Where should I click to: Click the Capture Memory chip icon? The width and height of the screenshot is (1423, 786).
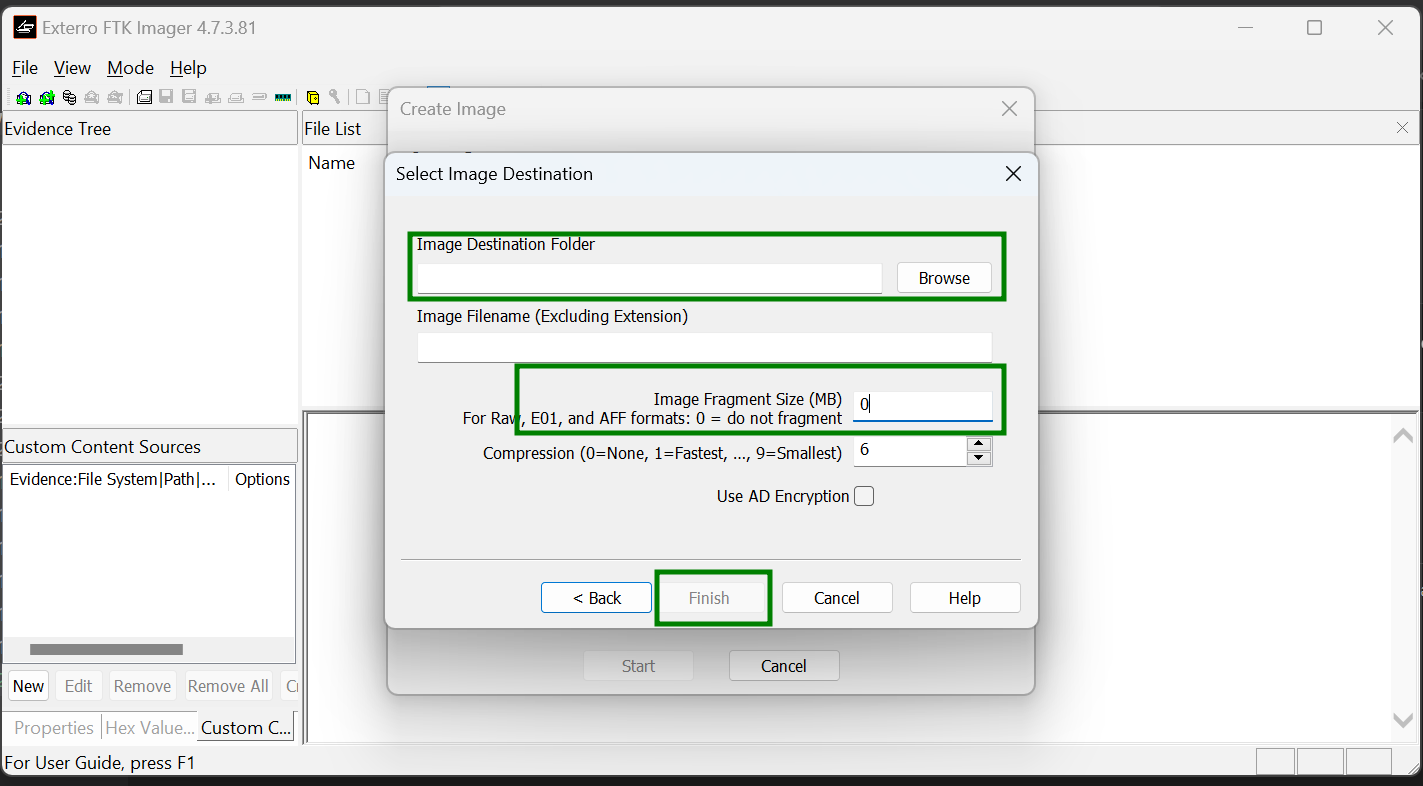point(282,97)
